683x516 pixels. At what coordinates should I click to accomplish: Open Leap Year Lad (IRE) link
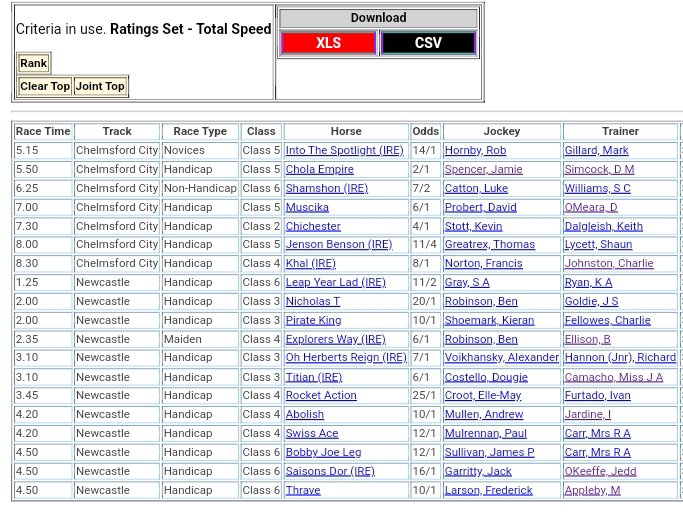[x=335, y=282]
